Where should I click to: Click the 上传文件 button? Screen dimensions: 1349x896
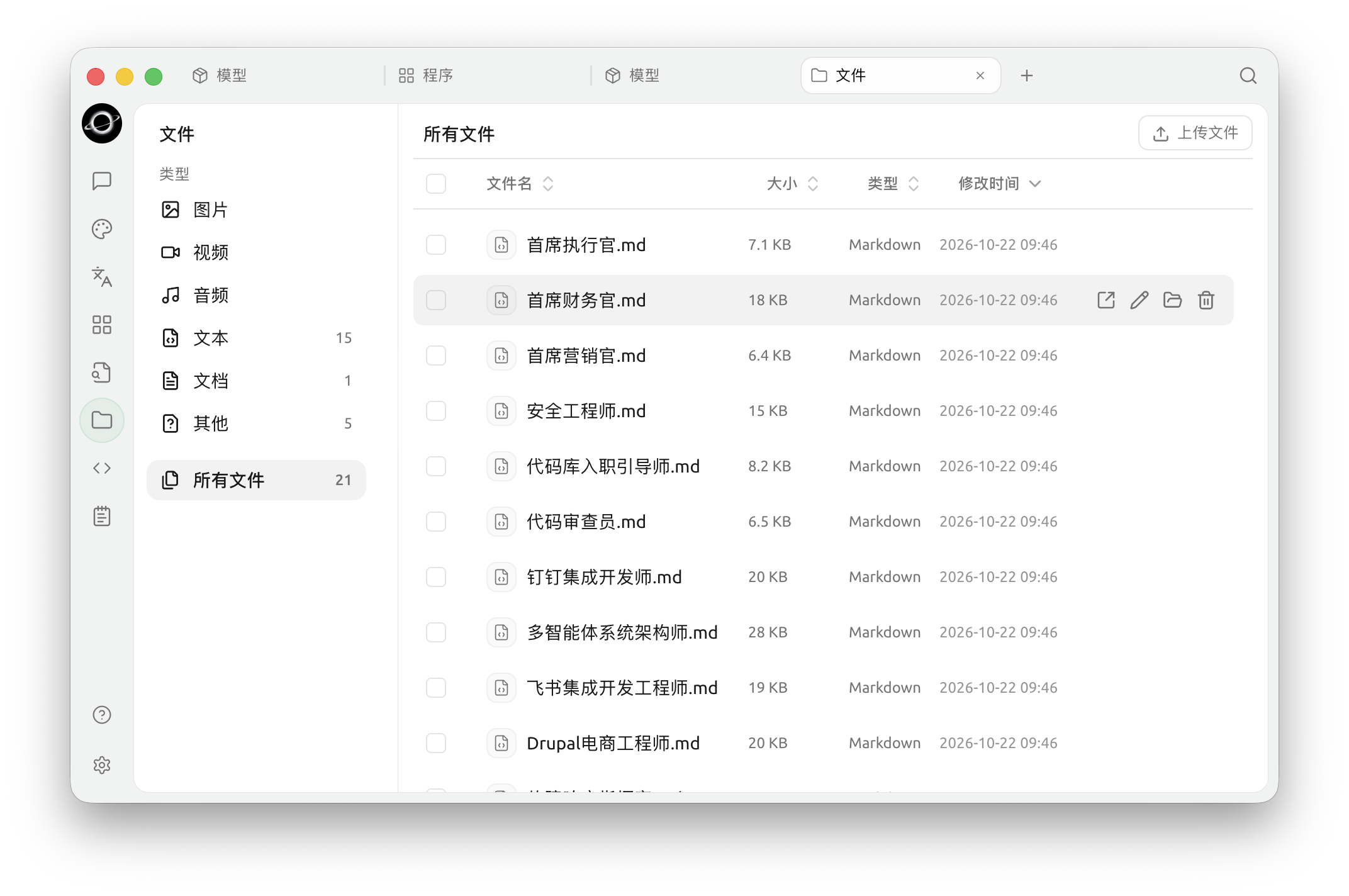click(x=1195, y=133)
